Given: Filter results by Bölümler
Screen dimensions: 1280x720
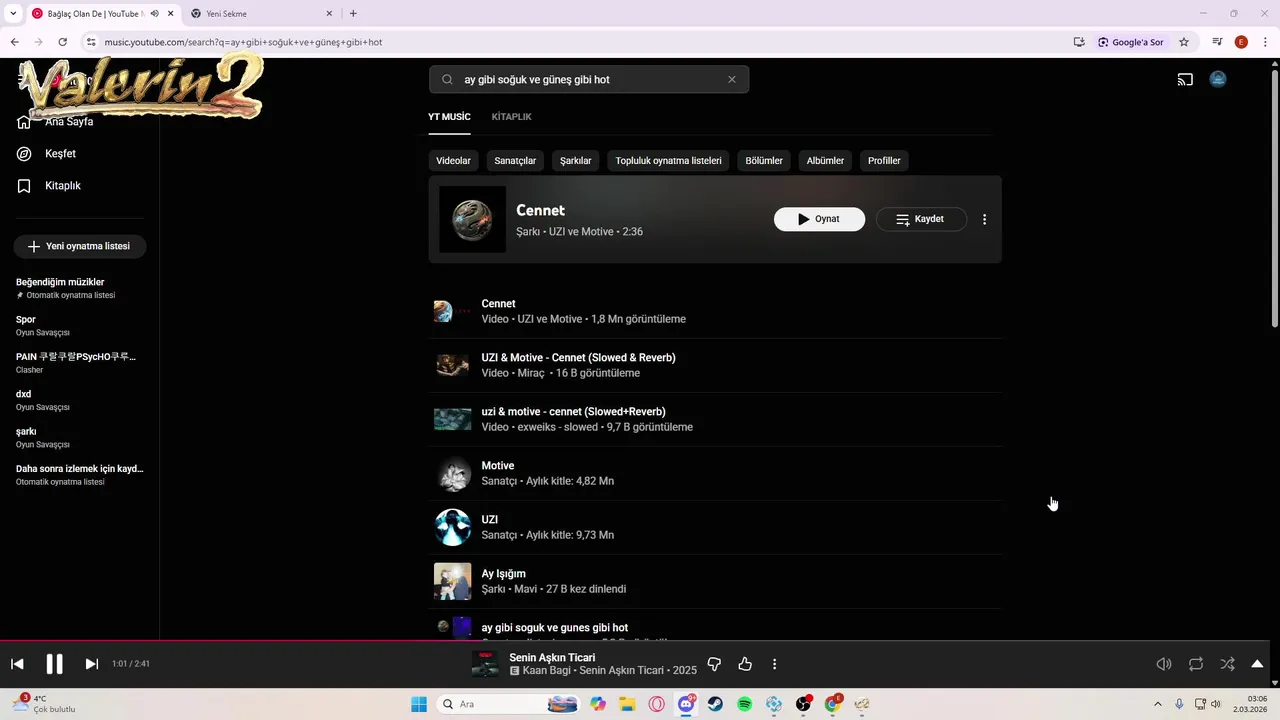Looking at the screenshot, I should click(764, 161).
